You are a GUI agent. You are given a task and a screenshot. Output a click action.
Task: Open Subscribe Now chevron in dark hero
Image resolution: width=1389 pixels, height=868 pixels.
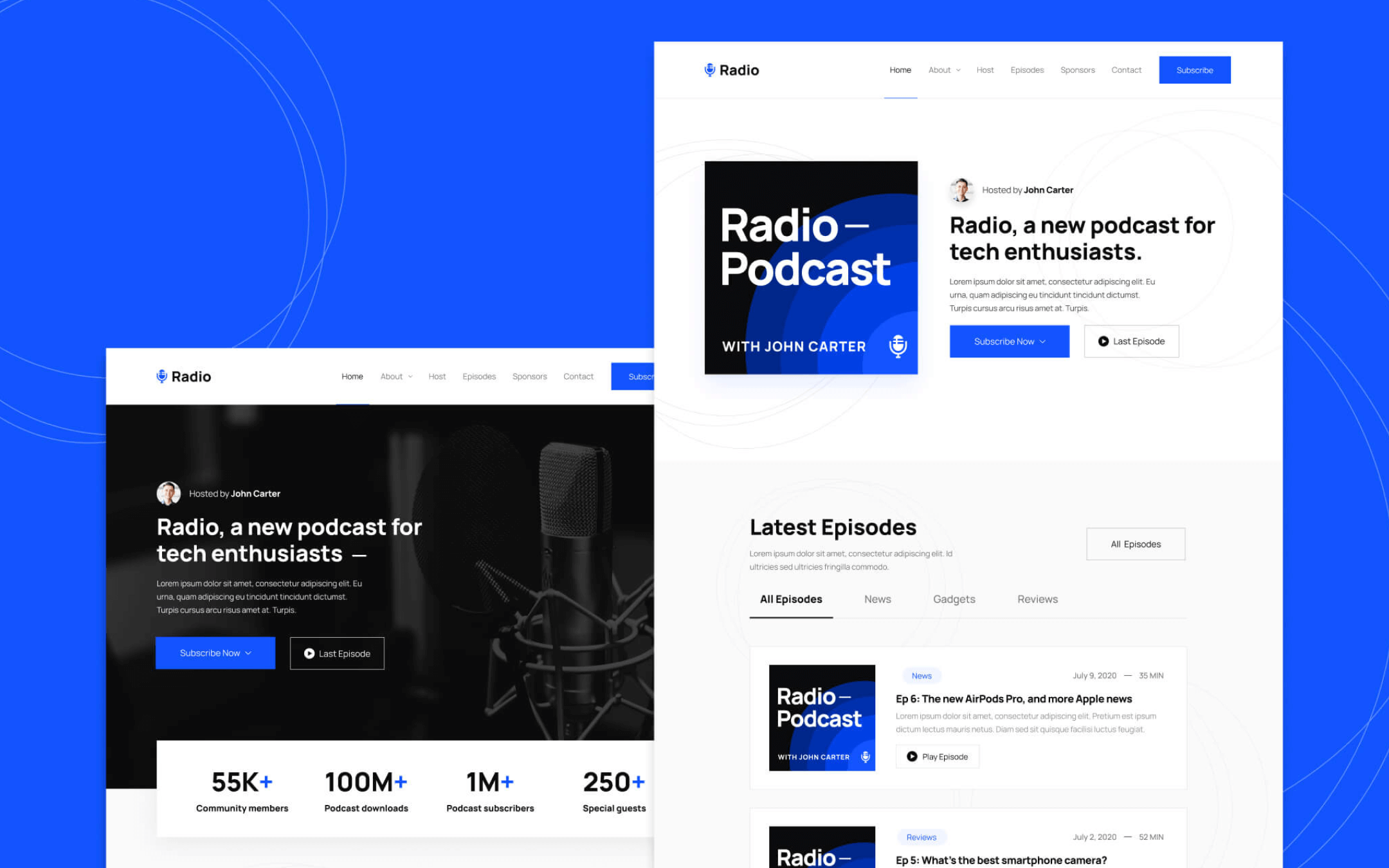(248, 653)
